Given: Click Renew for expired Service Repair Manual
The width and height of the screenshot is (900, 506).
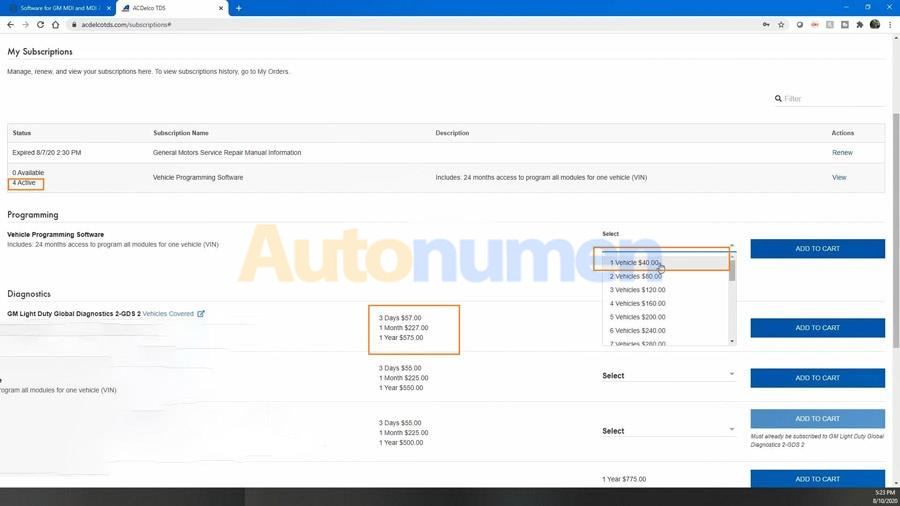Looking at the screenshot, I should pyautogui.click(x=842, y=153).
